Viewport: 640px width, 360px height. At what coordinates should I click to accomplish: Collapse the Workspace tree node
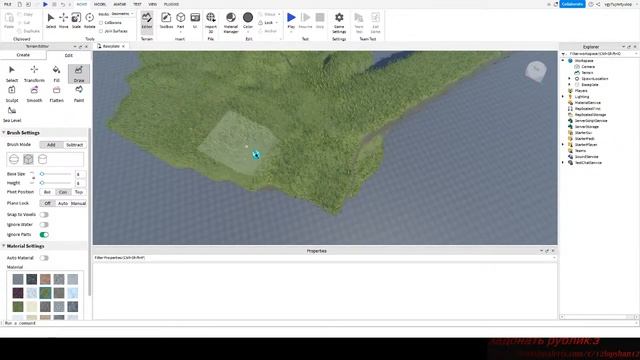[563, 60]
